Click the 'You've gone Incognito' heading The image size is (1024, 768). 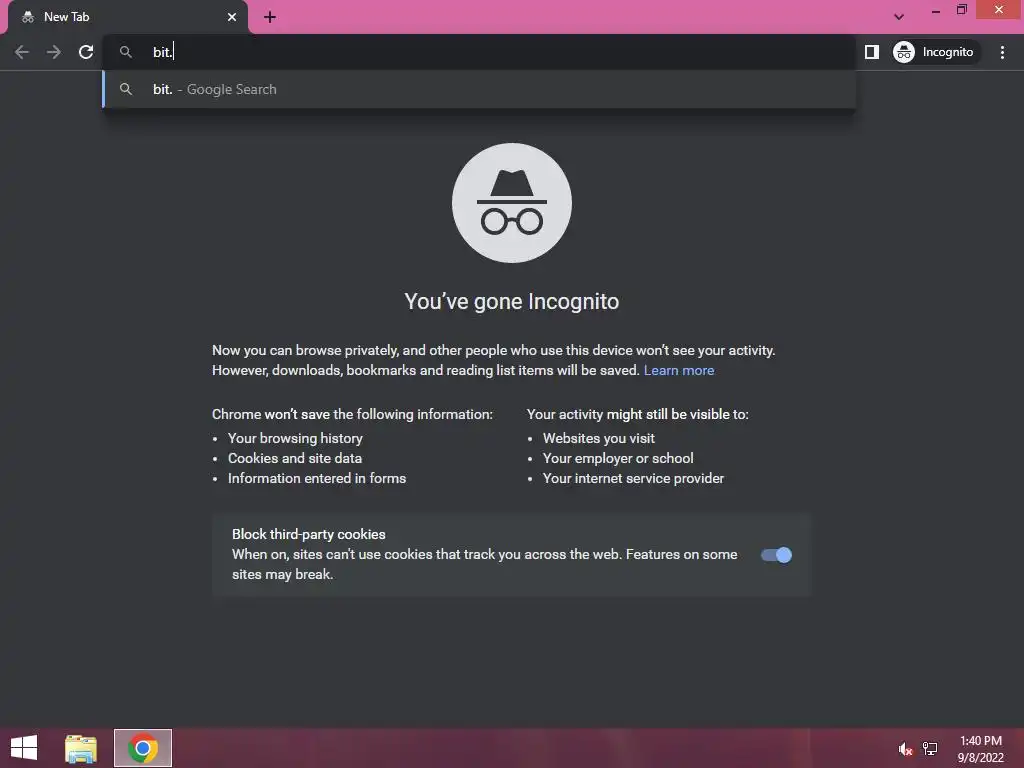(511, 302)
